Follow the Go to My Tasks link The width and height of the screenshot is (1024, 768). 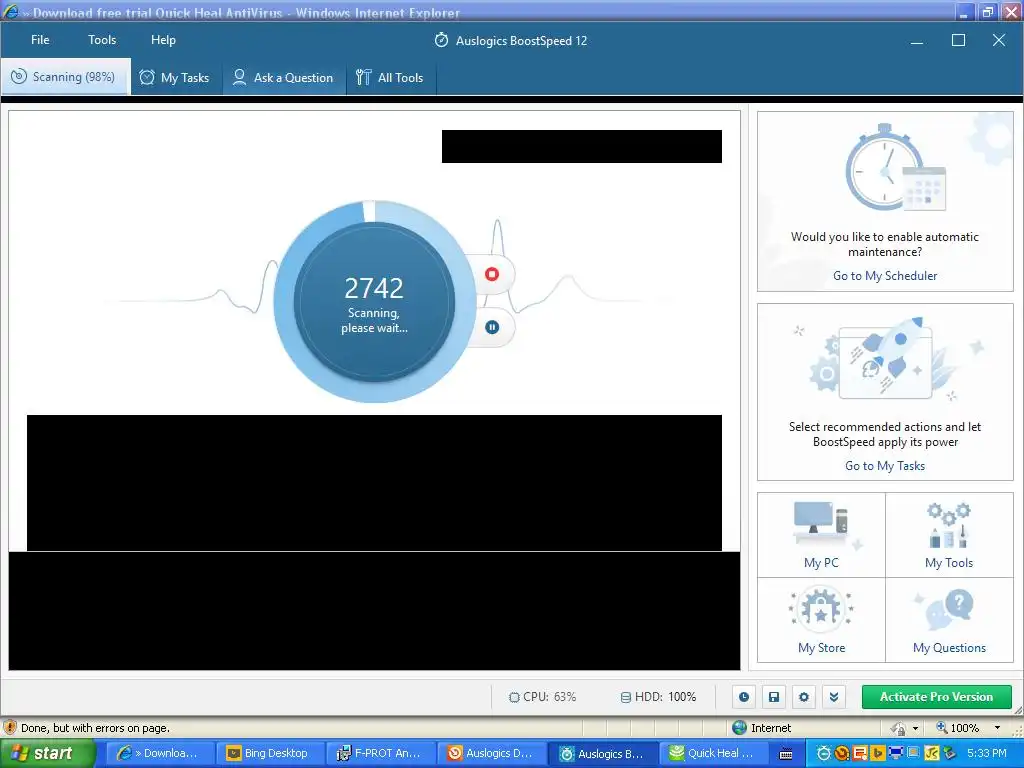pyautogui.click(x=884, y=466)
